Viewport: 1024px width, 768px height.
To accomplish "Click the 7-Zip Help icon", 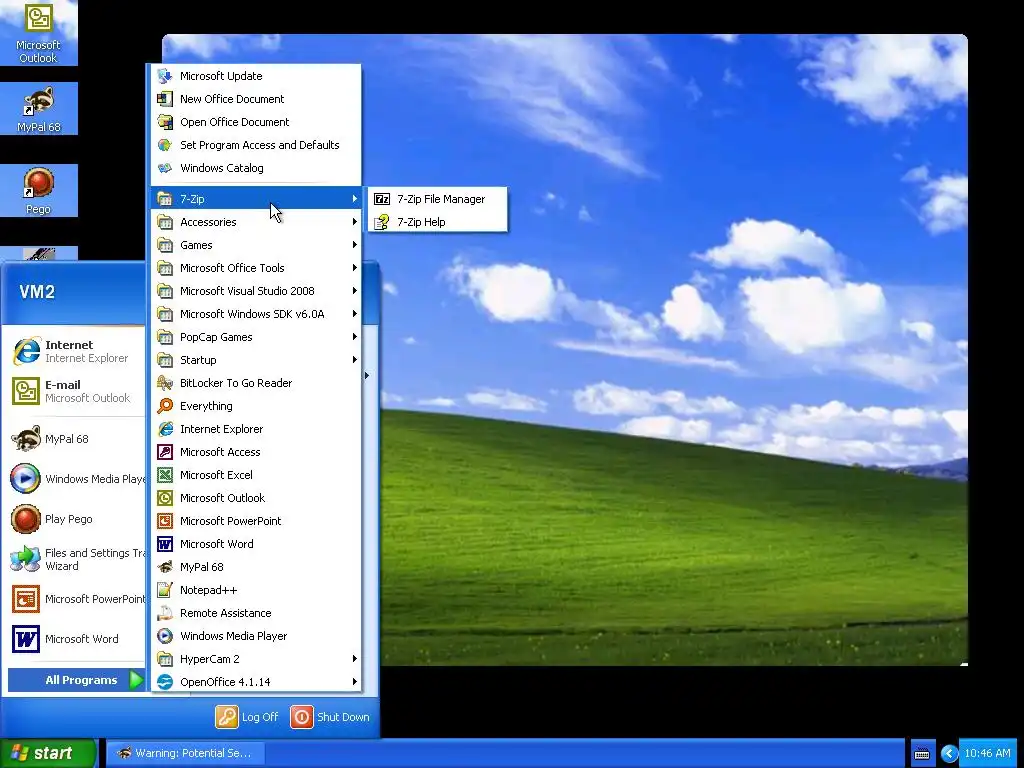I will click(x=382, y=222).
